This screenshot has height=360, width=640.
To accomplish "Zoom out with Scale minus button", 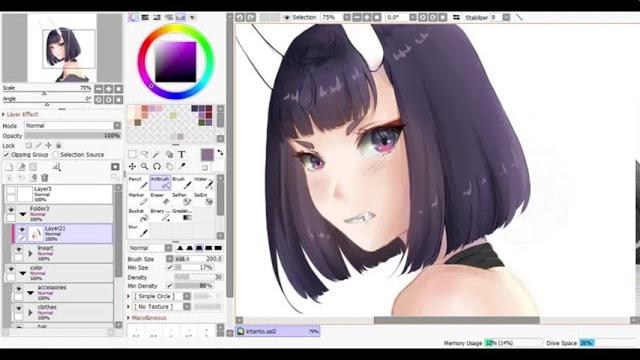I will coord(99,89).
